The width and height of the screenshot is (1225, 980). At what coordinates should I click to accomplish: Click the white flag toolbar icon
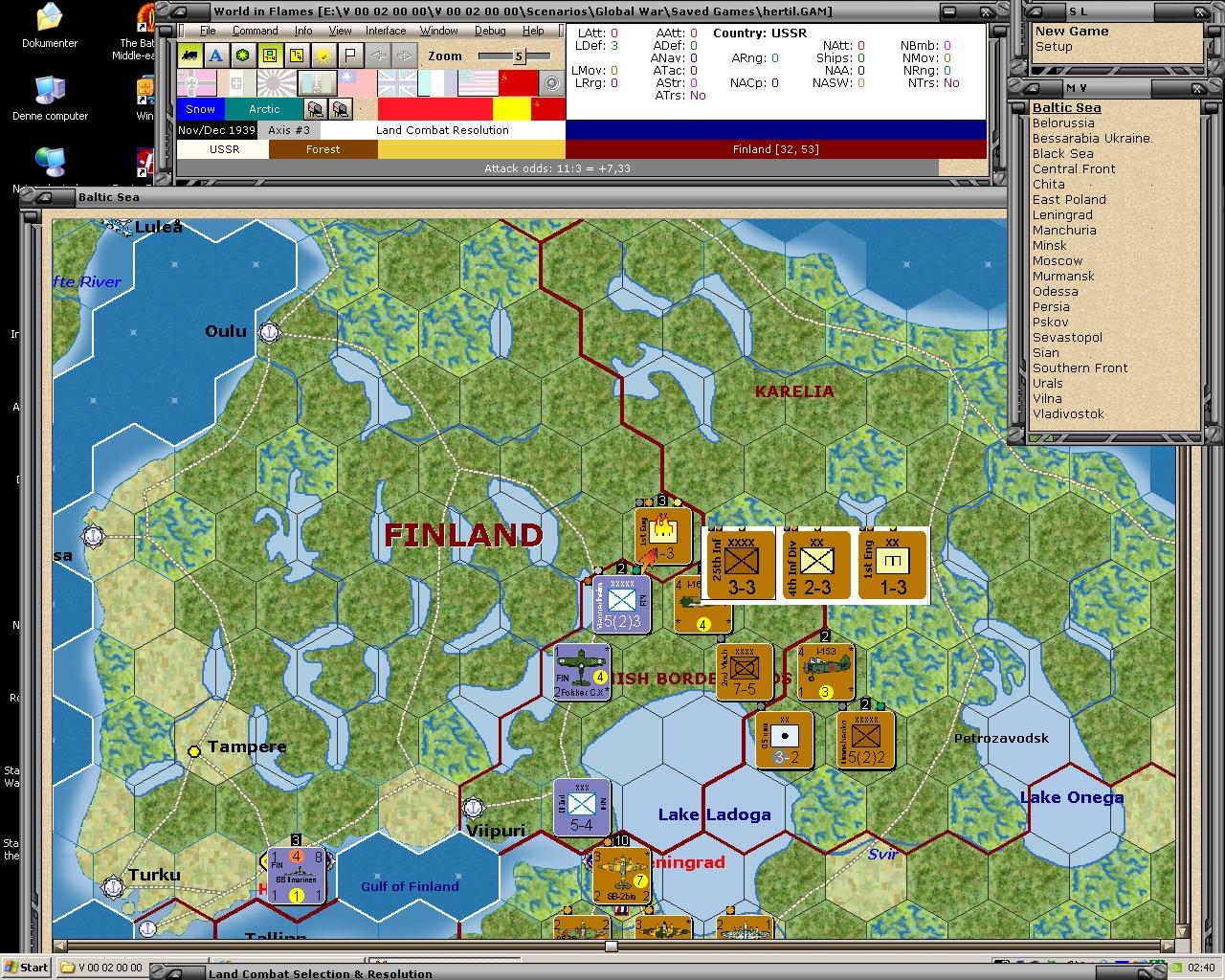click(350, 56)
